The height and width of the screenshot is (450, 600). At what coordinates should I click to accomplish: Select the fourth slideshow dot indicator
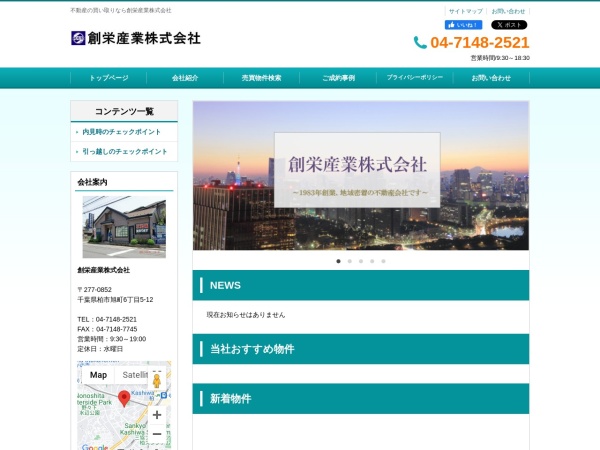pyautogui.click(x=372, y=261)
